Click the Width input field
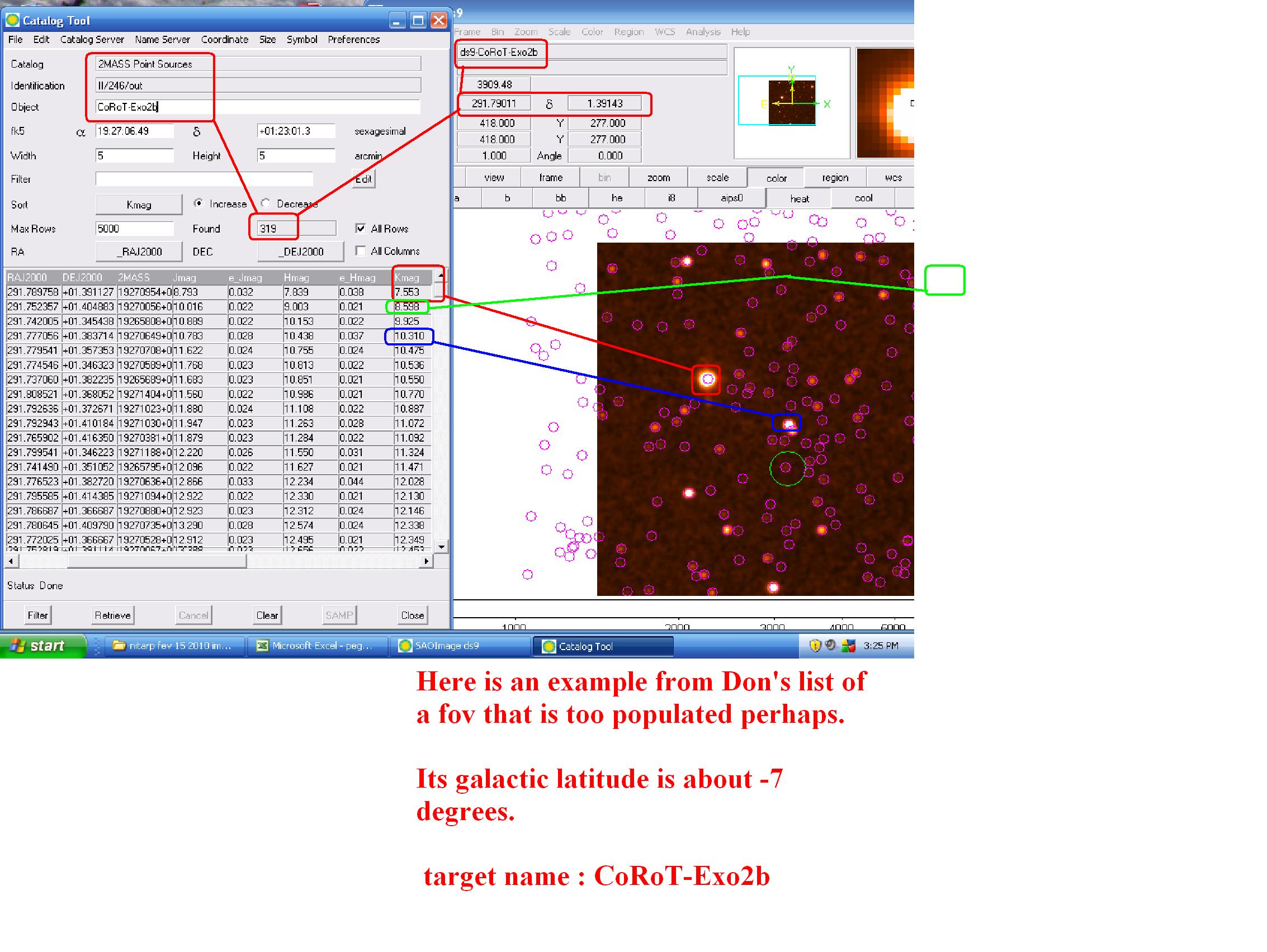This screenshot has width=1267, height=952. pos(135,156)
